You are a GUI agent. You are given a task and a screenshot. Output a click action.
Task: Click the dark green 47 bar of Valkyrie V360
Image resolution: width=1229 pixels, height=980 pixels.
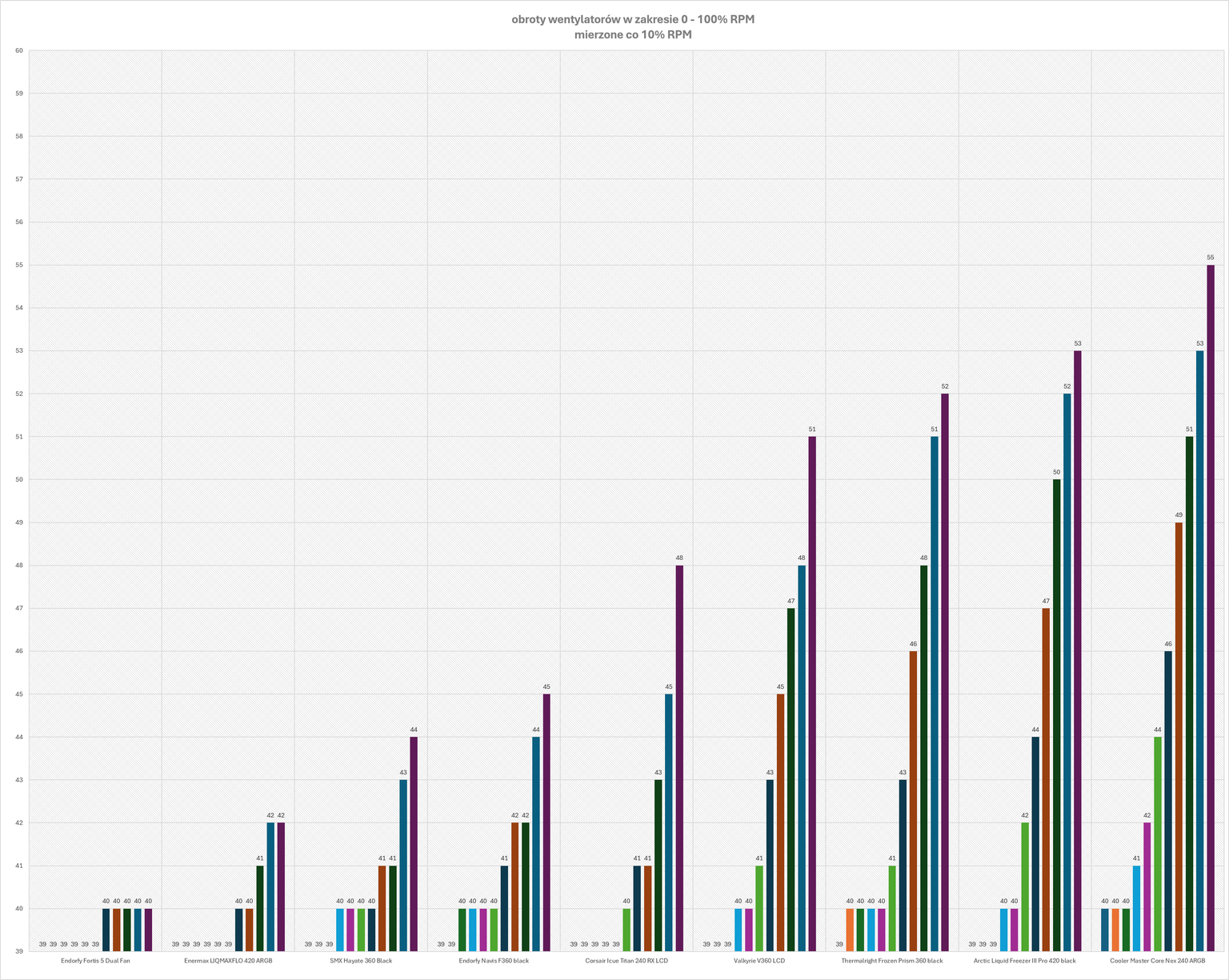click(x=791, y=780)
